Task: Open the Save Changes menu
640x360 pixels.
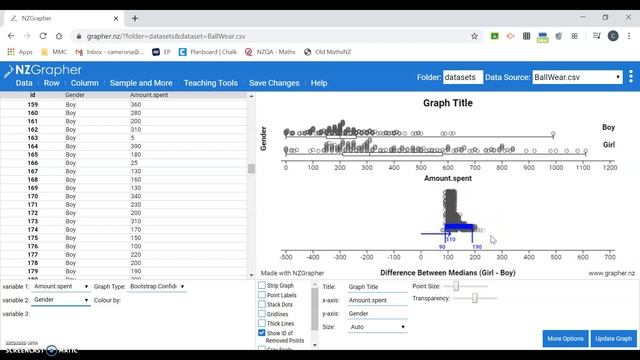Action: 274,83
